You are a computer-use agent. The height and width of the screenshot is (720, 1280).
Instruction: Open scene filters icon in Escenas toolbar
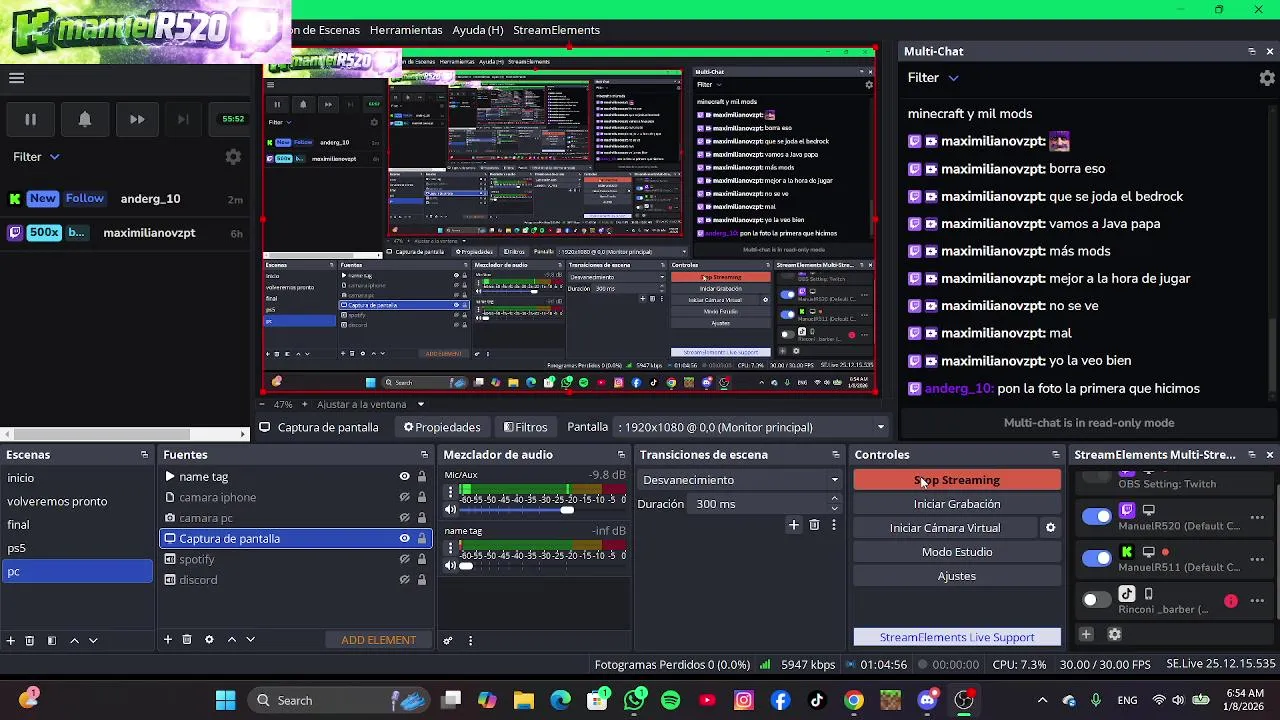[52, 640]
